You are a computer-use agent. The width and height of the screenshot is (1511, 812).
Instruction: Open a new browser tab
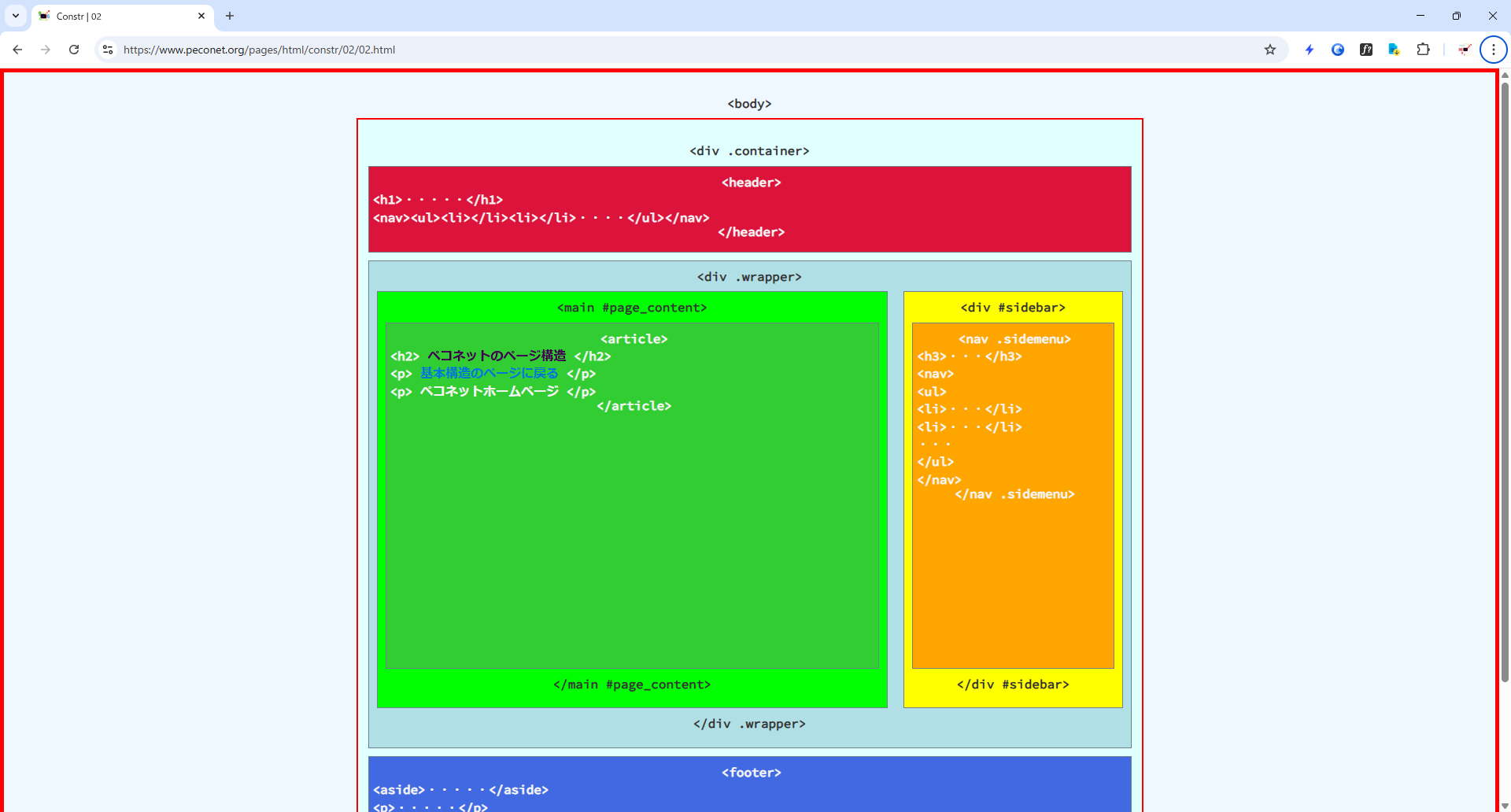tap(230, 16)
